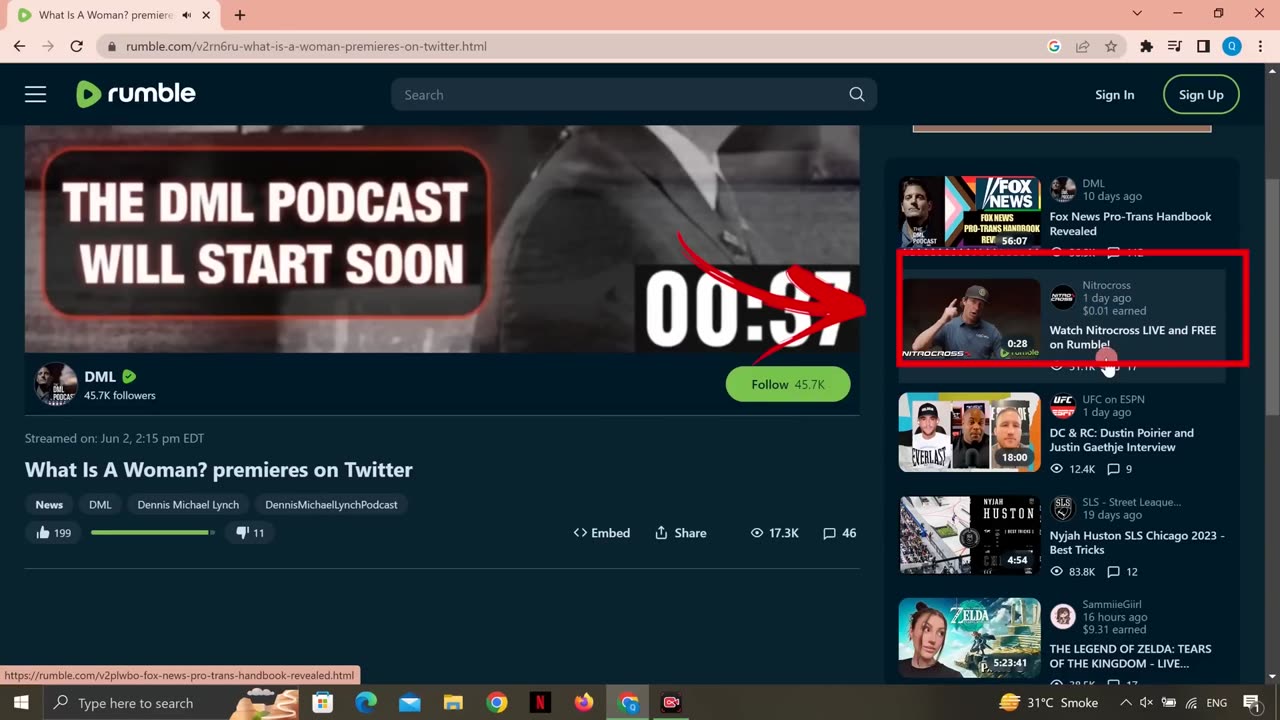The height and width of the screenshot is (720, 1280).
Task: Click the SammiieGiirl channel avatar
Action: 1063,616
